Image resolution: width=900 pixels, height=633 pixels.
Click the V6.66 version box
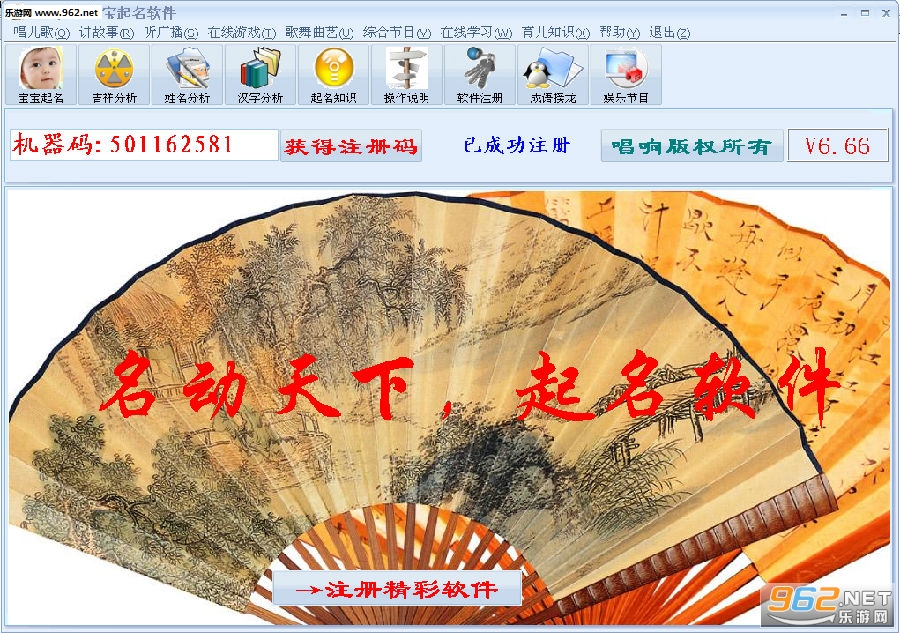pos(837,145)
